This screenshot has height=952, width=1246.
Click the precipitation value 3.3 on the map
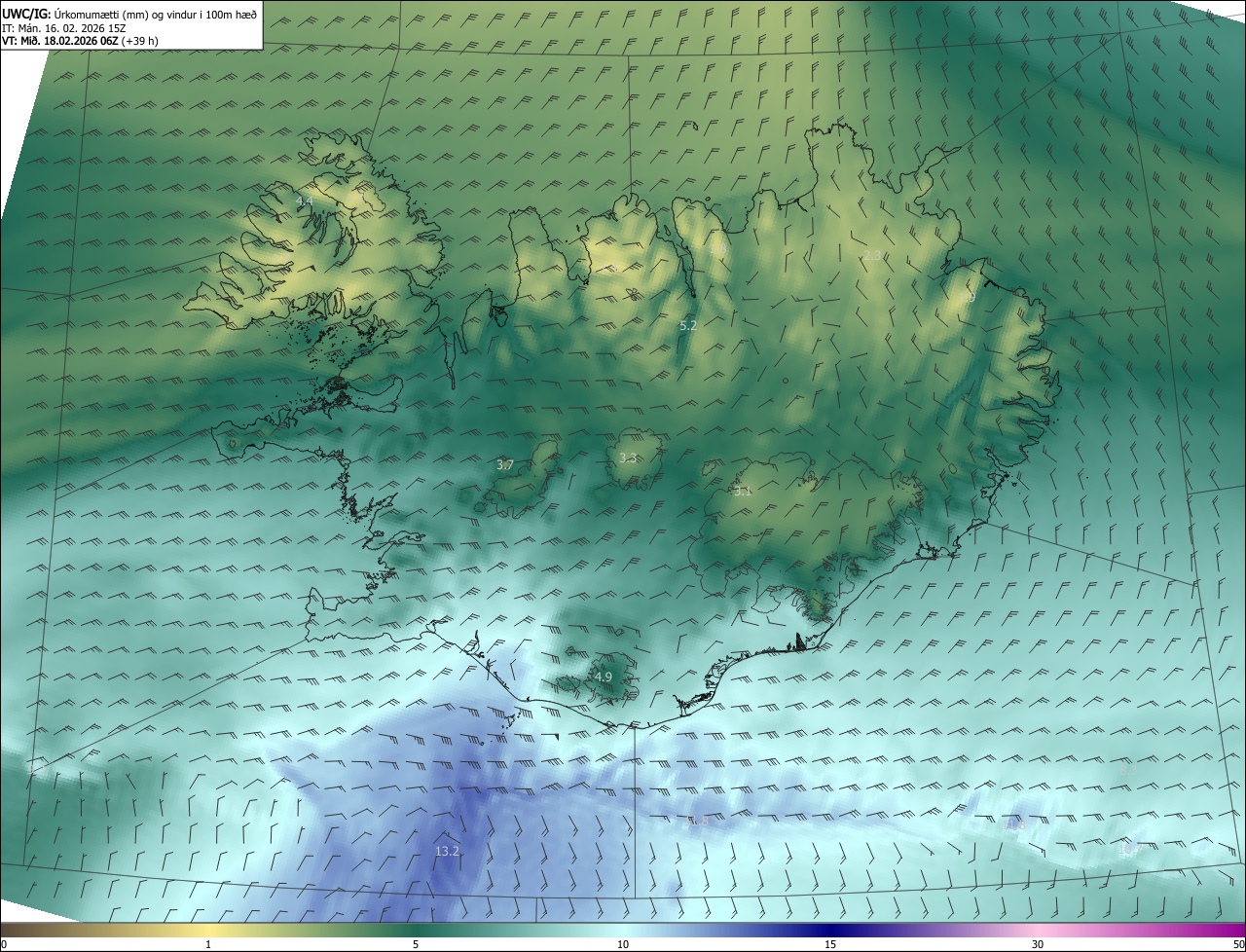coord(628,458)
